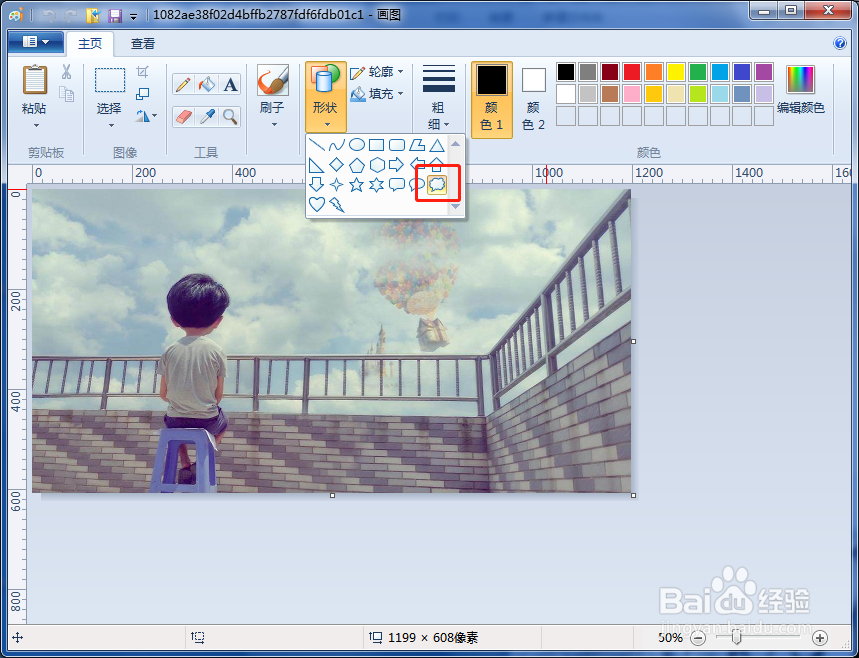Click the shapes gallery scroll down arrow
The height and width of the screenshot is (658, 859).
pyautogui.click(x=455, y=207)
